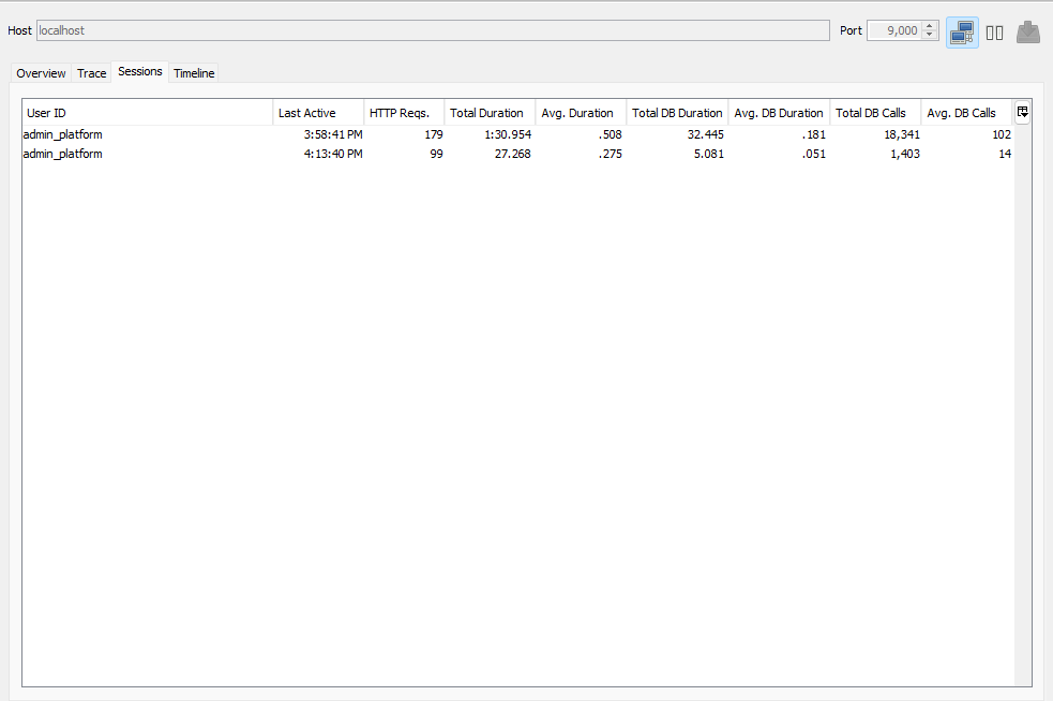Sort by the User ID column header
The width and height of the screenshot is (1053, 701).
click(x=147, y=113)
